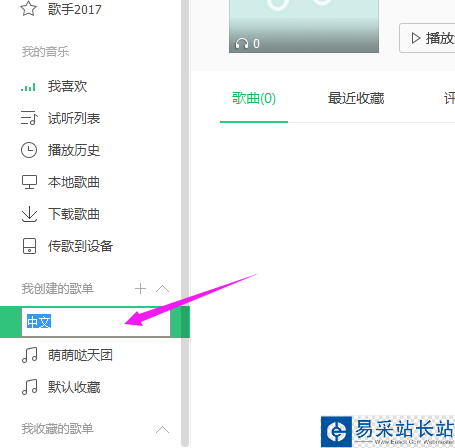Collapse the 我收藏的歌单 section
This screenshot has height=448, width=455.
pos(162,429)
